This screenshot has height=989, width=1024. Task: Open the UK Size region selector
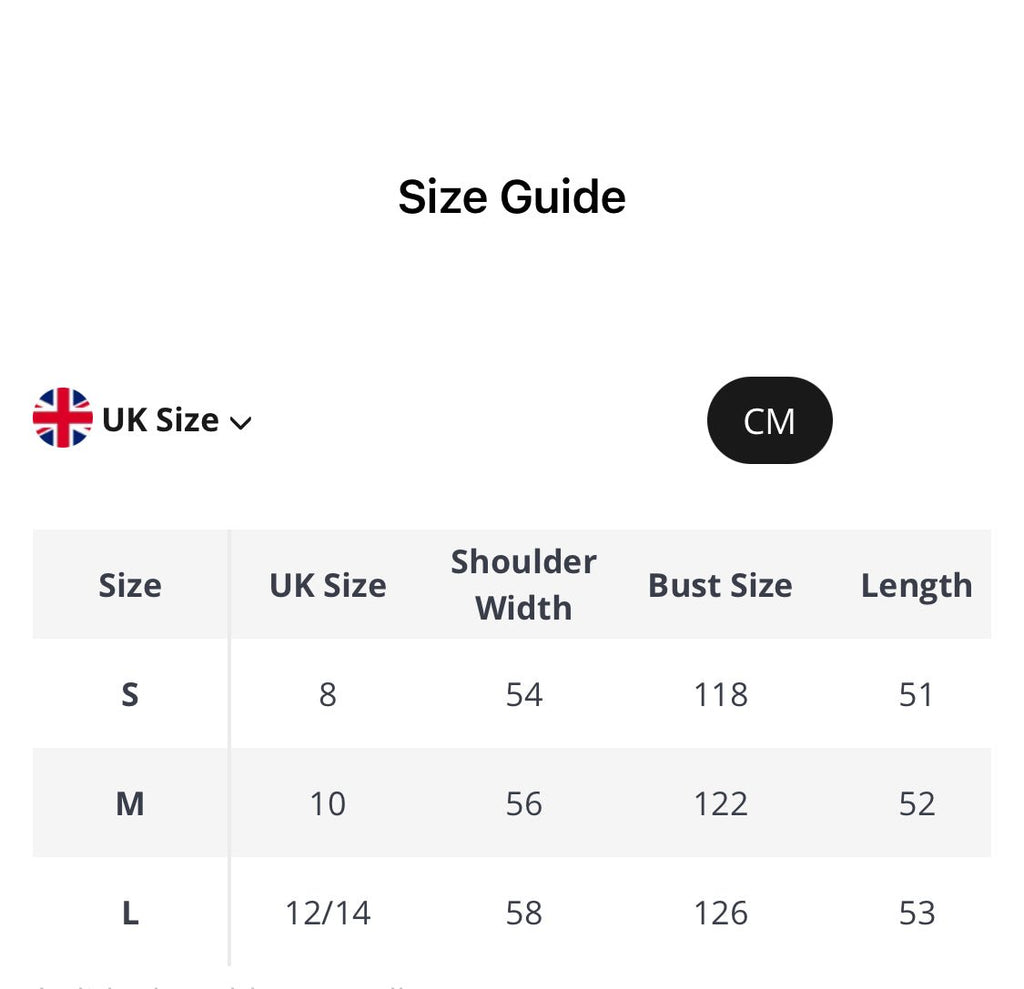(160, 420)
